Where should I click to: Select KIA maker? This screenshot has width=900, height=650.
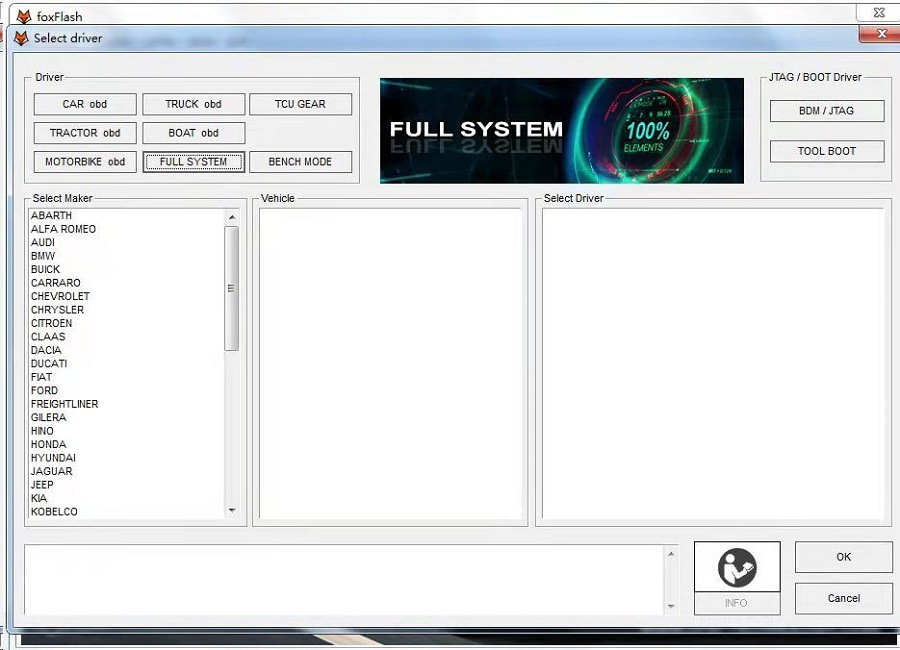coord(39,498)
